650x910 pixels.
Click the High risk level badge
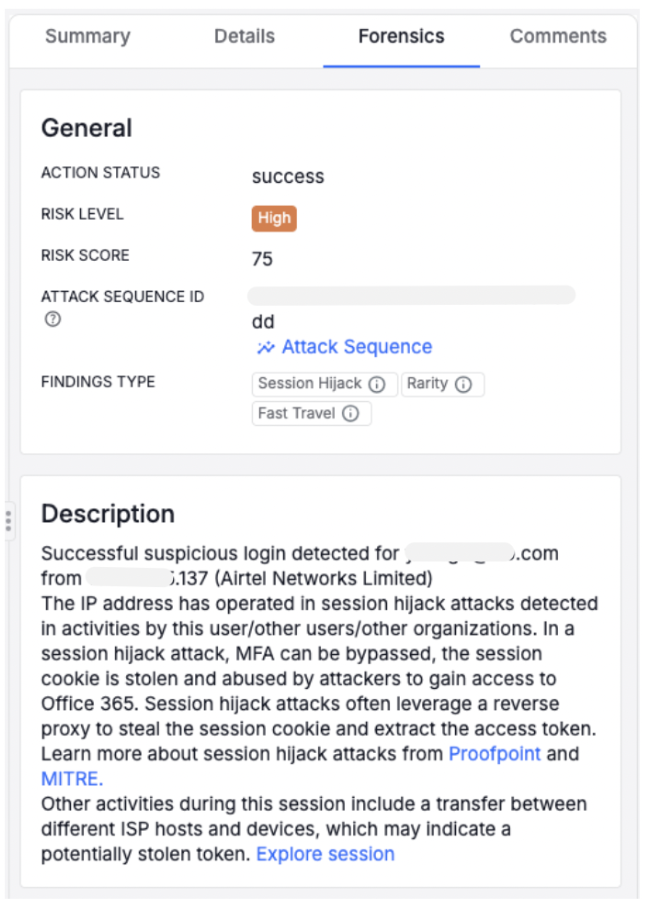273,217
